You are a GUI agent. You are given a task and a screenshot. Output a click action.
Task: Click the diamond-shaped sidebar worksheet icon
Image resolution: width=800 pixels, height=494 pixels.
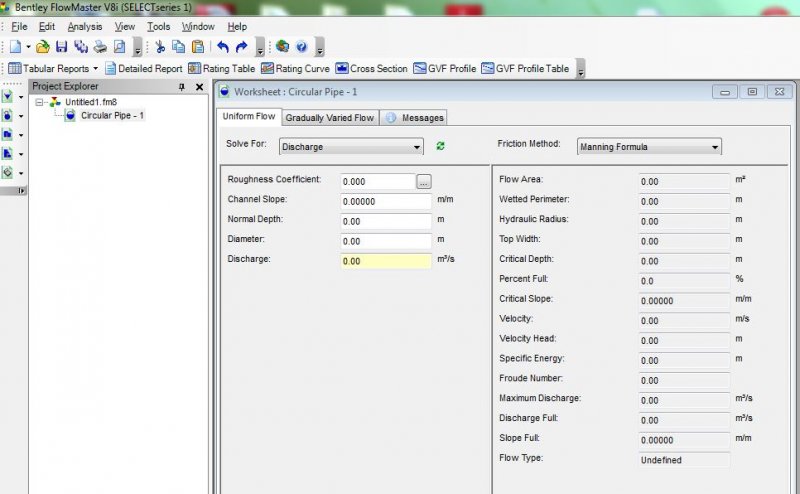point(8,172)
